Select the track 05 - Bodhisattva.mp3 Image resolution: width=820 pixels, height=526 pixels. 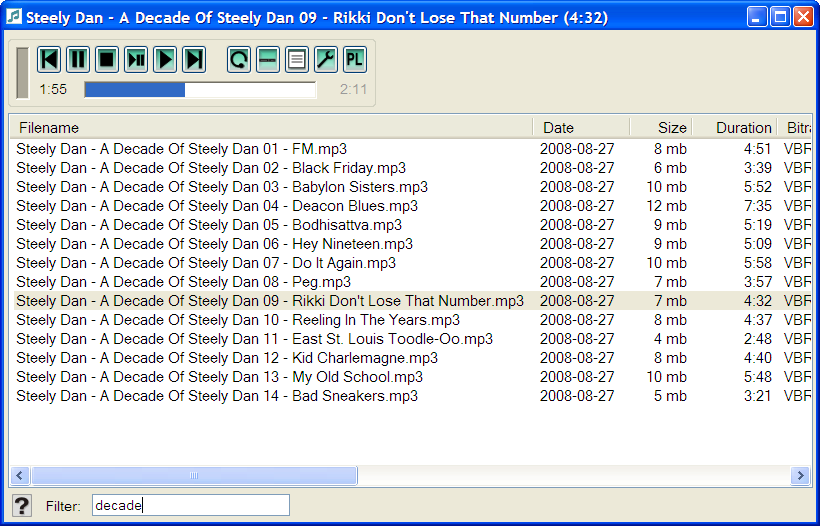click(x=209, y=225)
